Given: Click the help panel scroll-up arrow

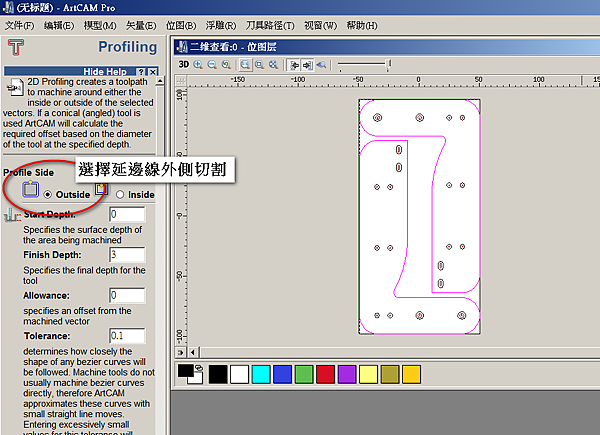Looking at the screenshot, I should [160, 81].
